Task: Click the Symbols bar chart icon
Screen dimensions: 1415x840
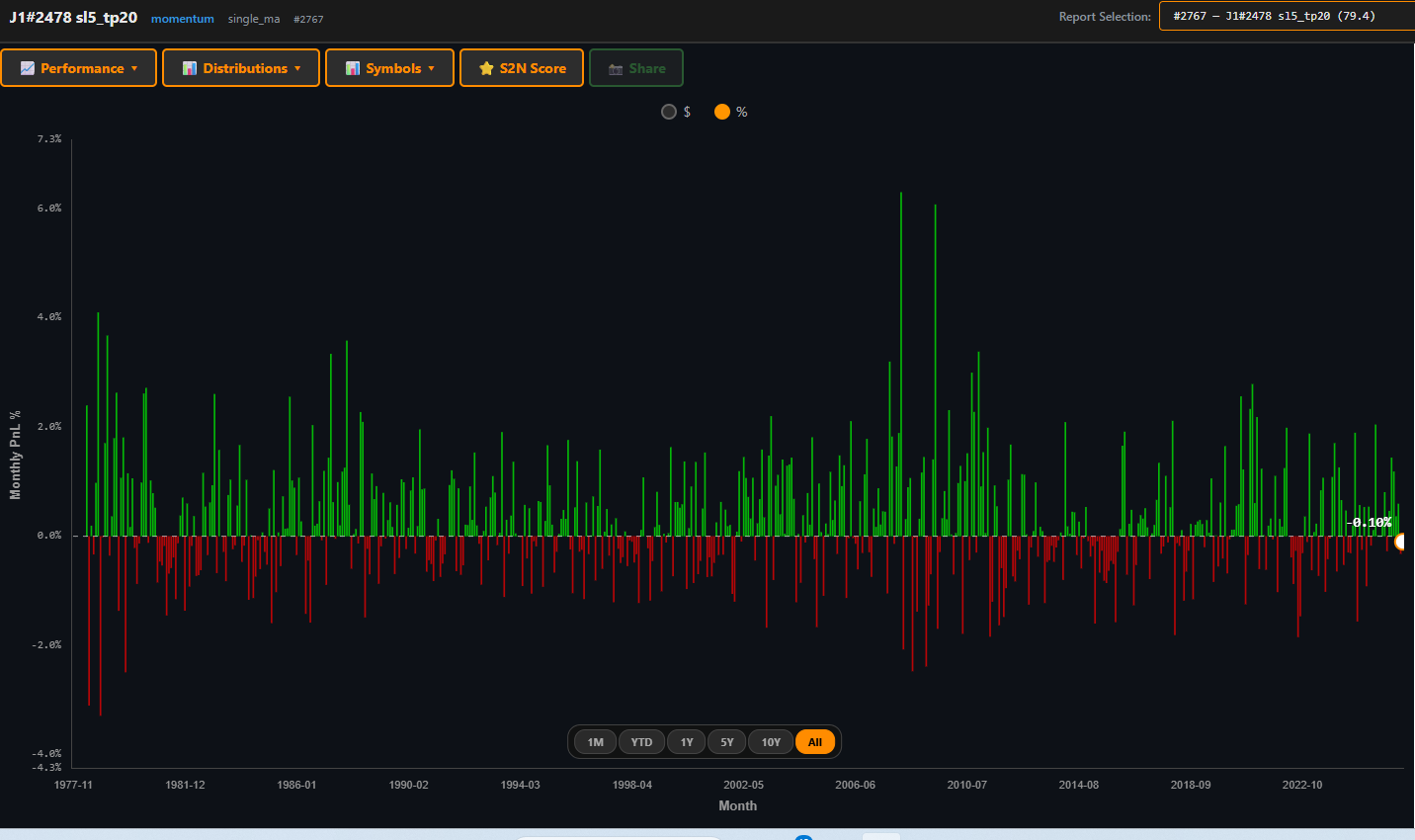Action: click(x=353, y=68)
